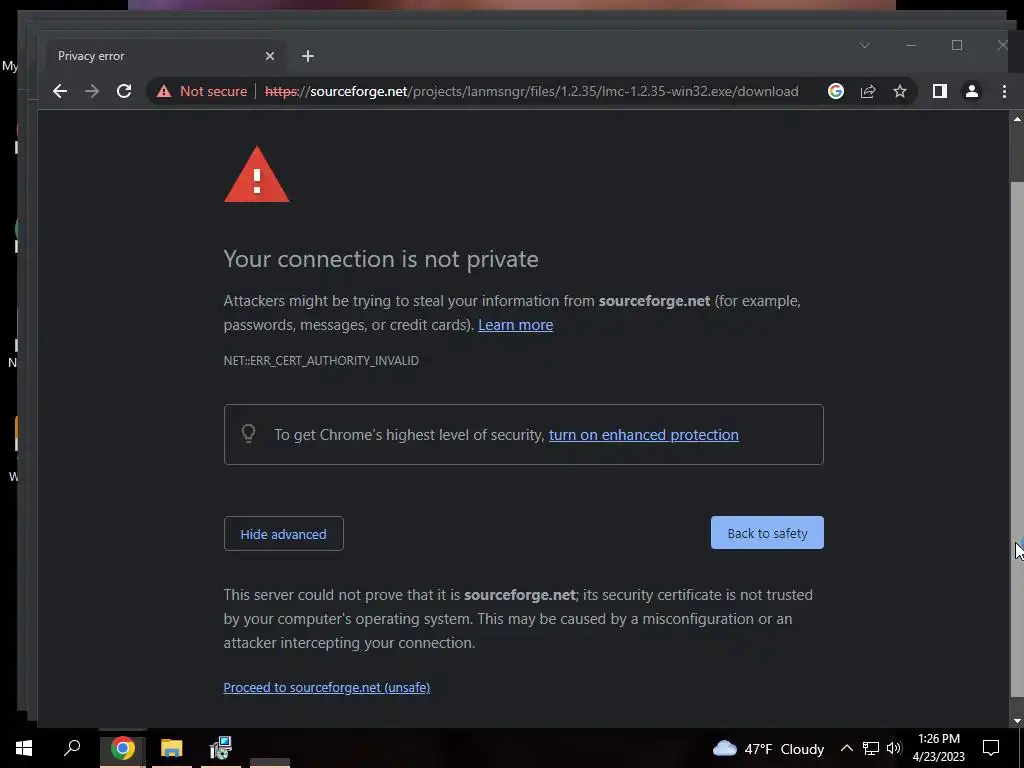Close the Privacy error tab
This screenshot has height=768, width=1024.
(270, 56)
